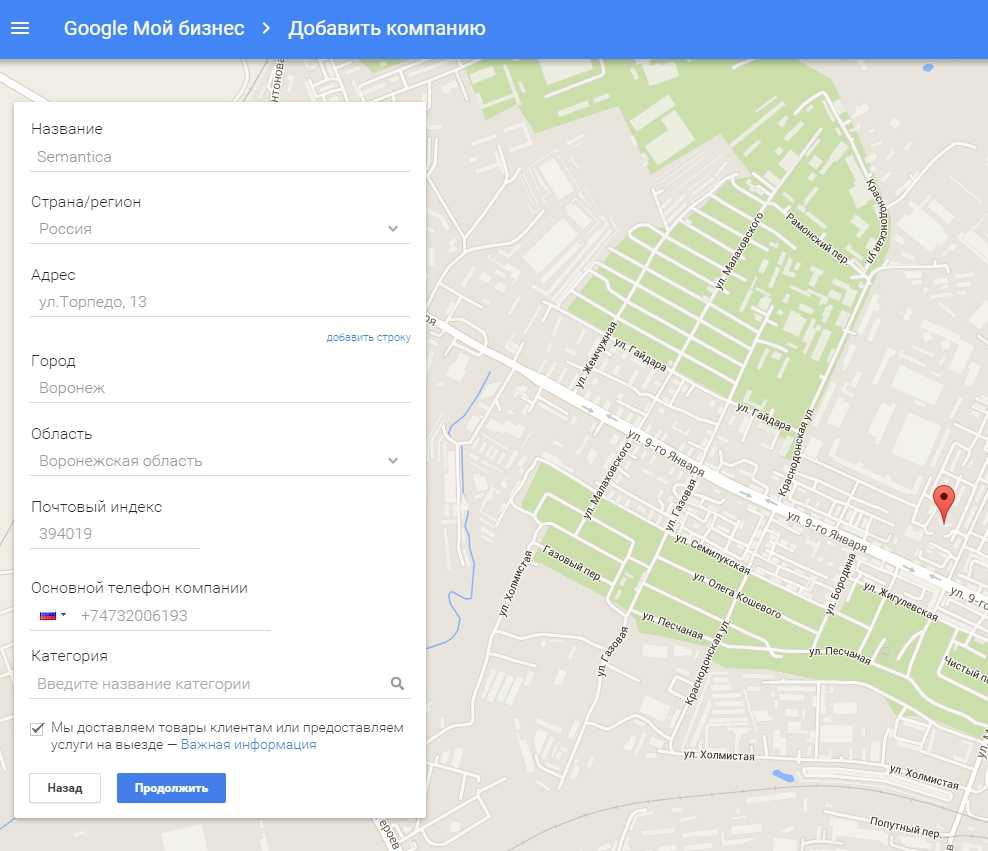This screenshot has width=988, height=851.
Task: Focus the Город text field
Action: tap(220, 388)
